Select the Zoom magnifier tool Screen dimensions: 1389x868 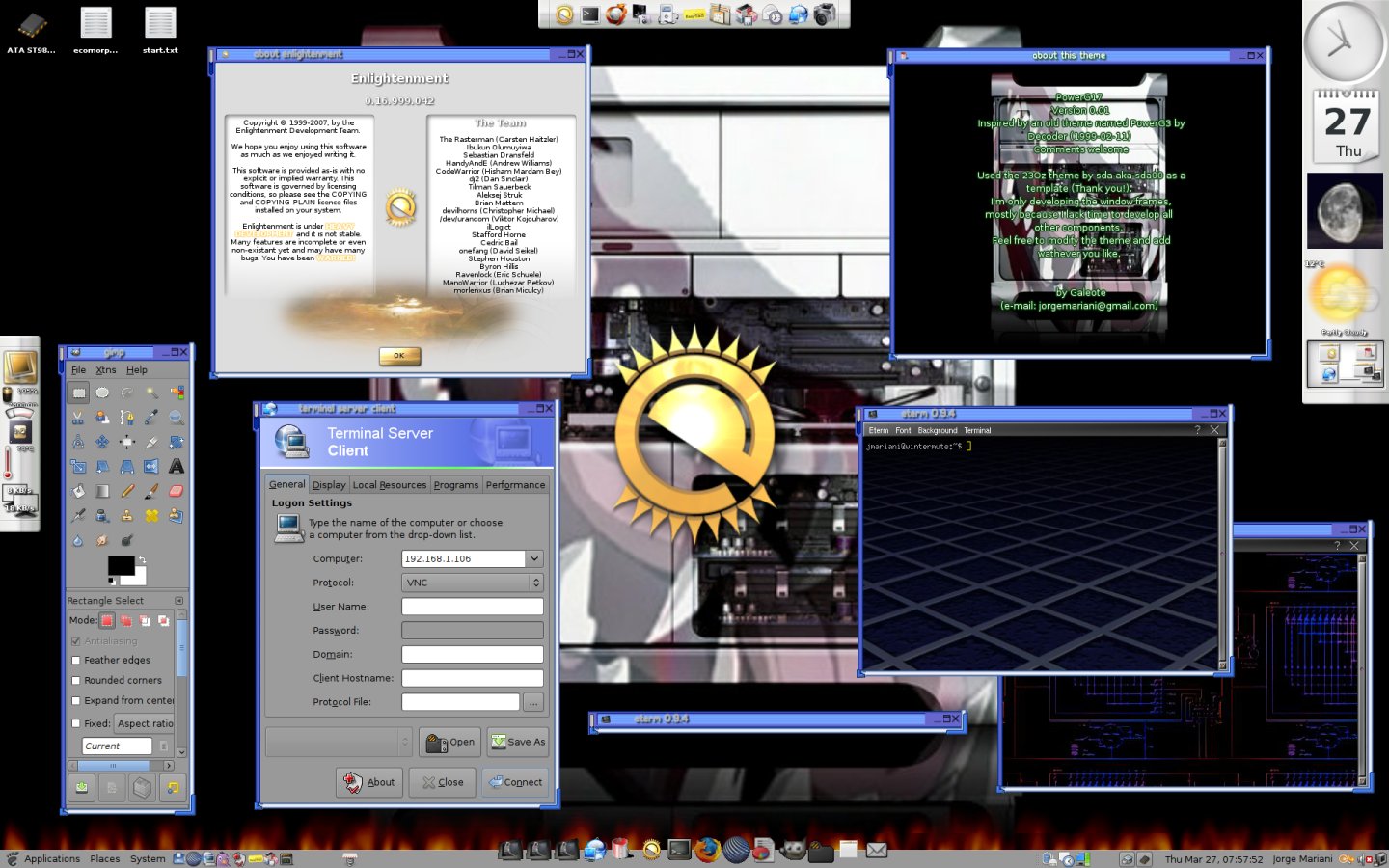[x=177, y=418]
